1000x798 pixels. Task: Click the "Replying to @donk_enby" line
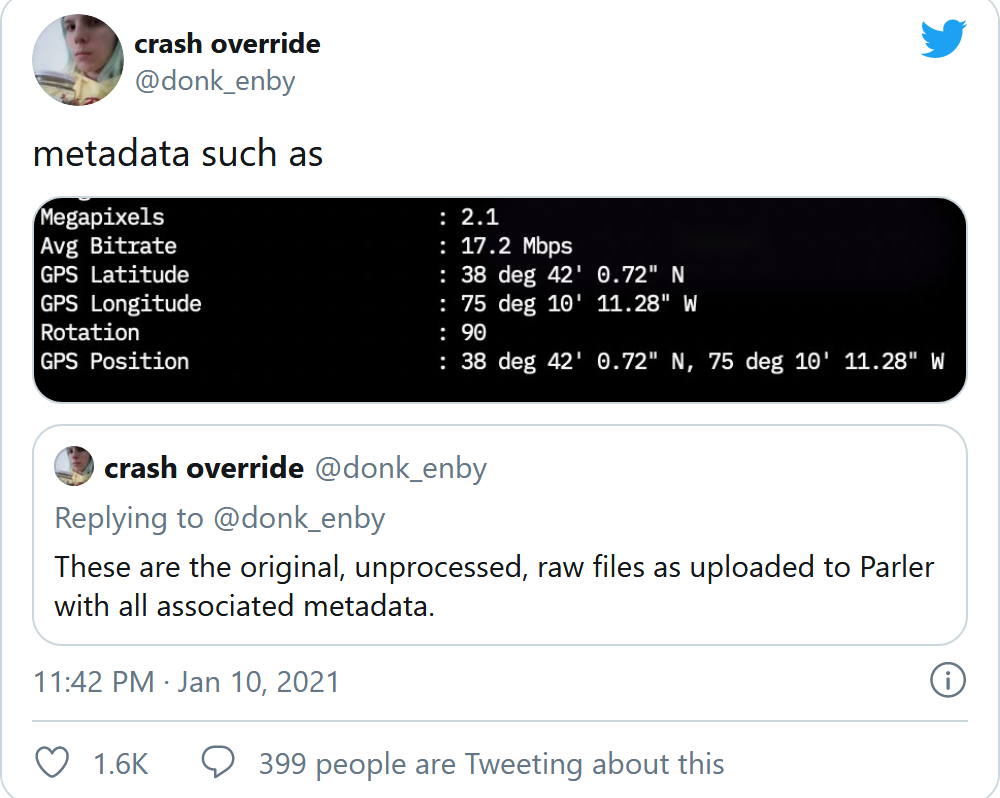220,518
